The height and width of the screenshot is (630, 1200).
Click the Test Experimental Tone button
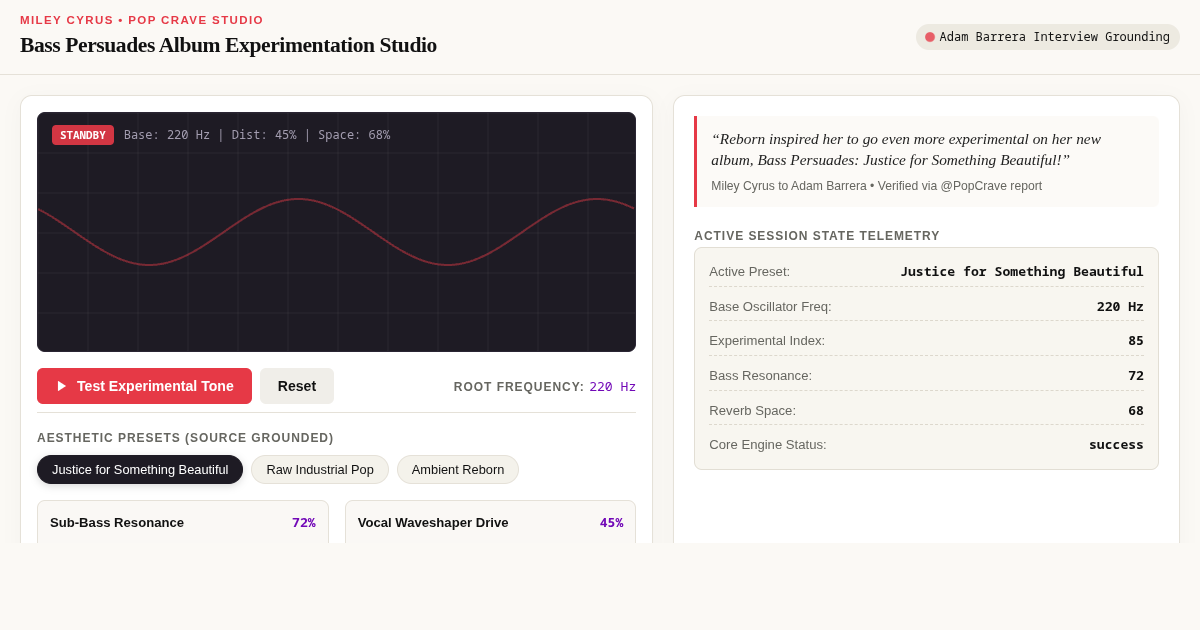(x=144, y=386)
